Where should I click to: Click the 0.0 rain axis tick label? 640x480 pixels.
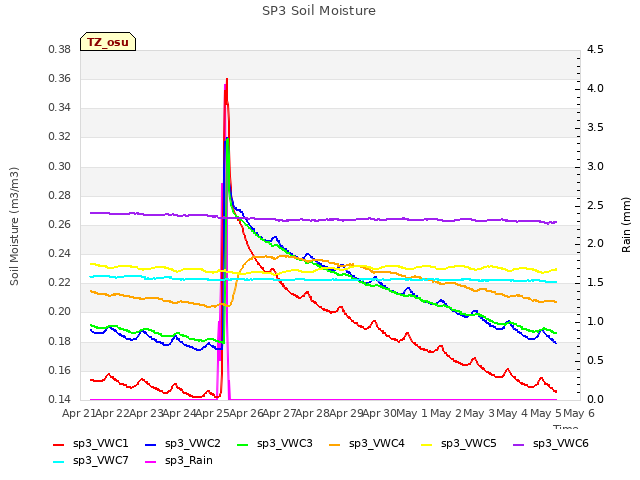pyautogui.click(x=595, y=400)
